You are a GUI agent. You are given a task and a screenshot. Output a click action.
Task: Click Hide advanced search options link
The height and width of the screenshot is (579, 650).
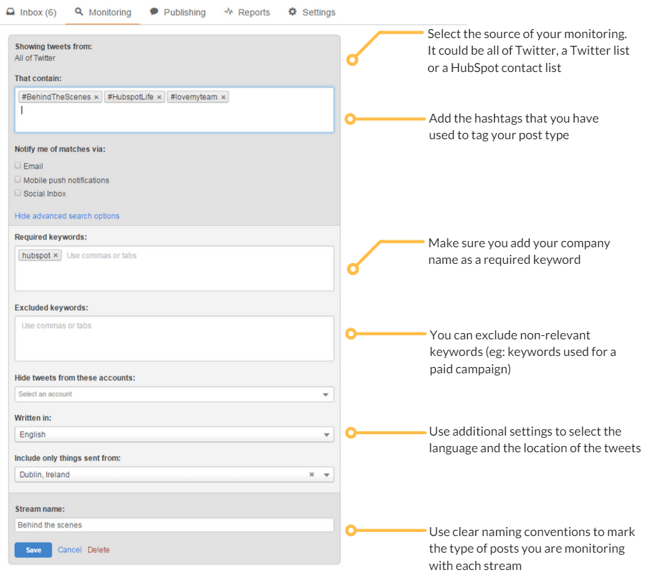point(67,216)
